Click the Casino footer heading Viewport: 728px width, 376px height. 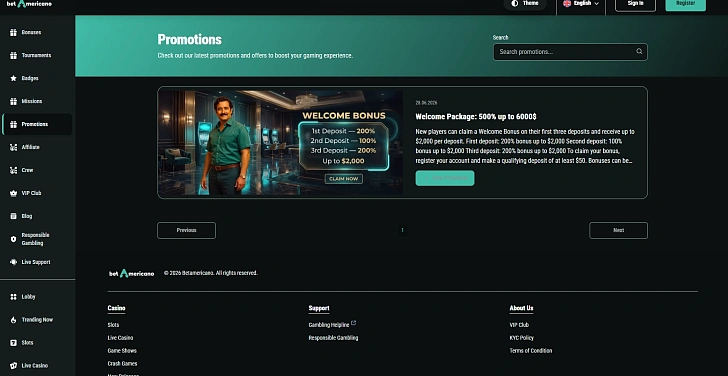tap(117, 308)
